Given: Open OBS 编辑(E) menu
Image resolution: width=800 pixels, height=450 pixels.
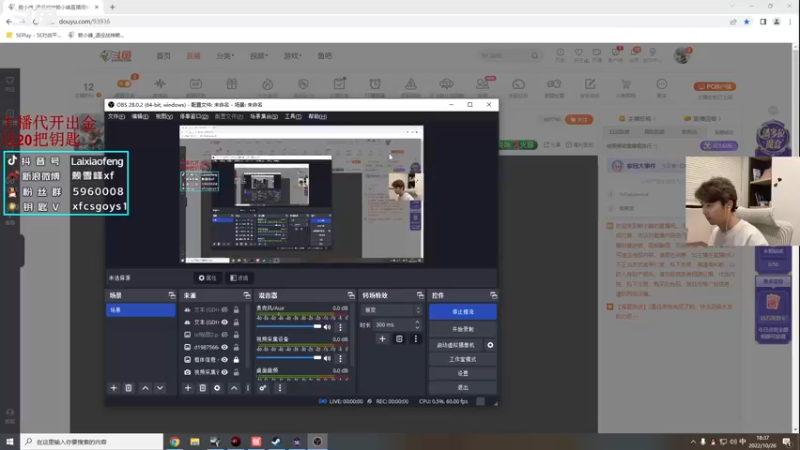Looking at the screenshot, I should click(140, 116).
